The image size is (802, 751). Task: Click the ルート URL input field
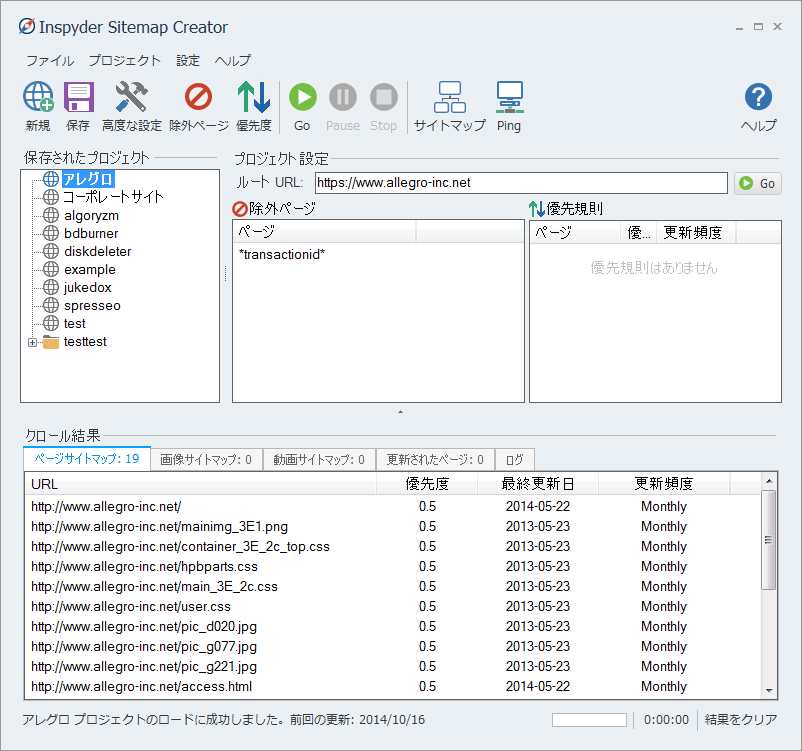tap(521, 183)
